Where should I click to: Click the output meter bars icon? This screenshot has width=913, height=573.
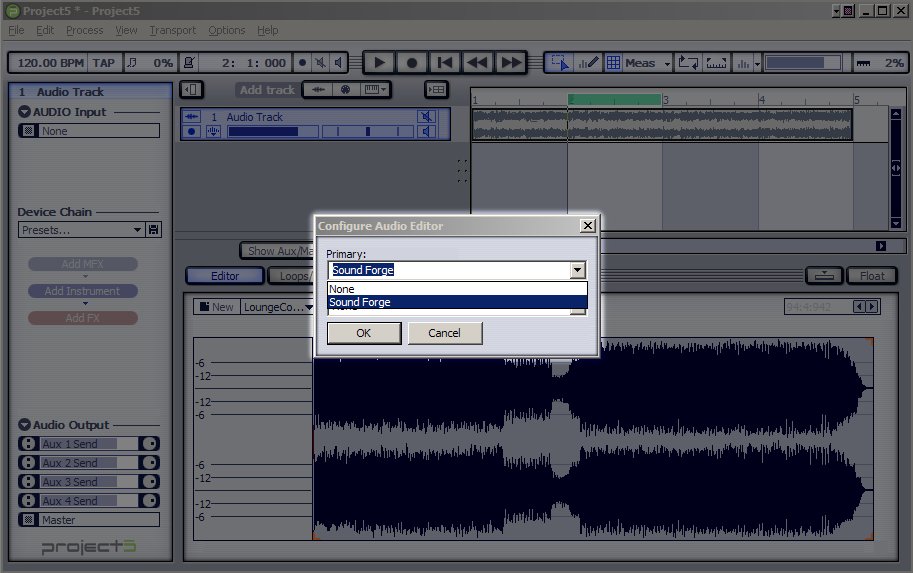[743, 63]
